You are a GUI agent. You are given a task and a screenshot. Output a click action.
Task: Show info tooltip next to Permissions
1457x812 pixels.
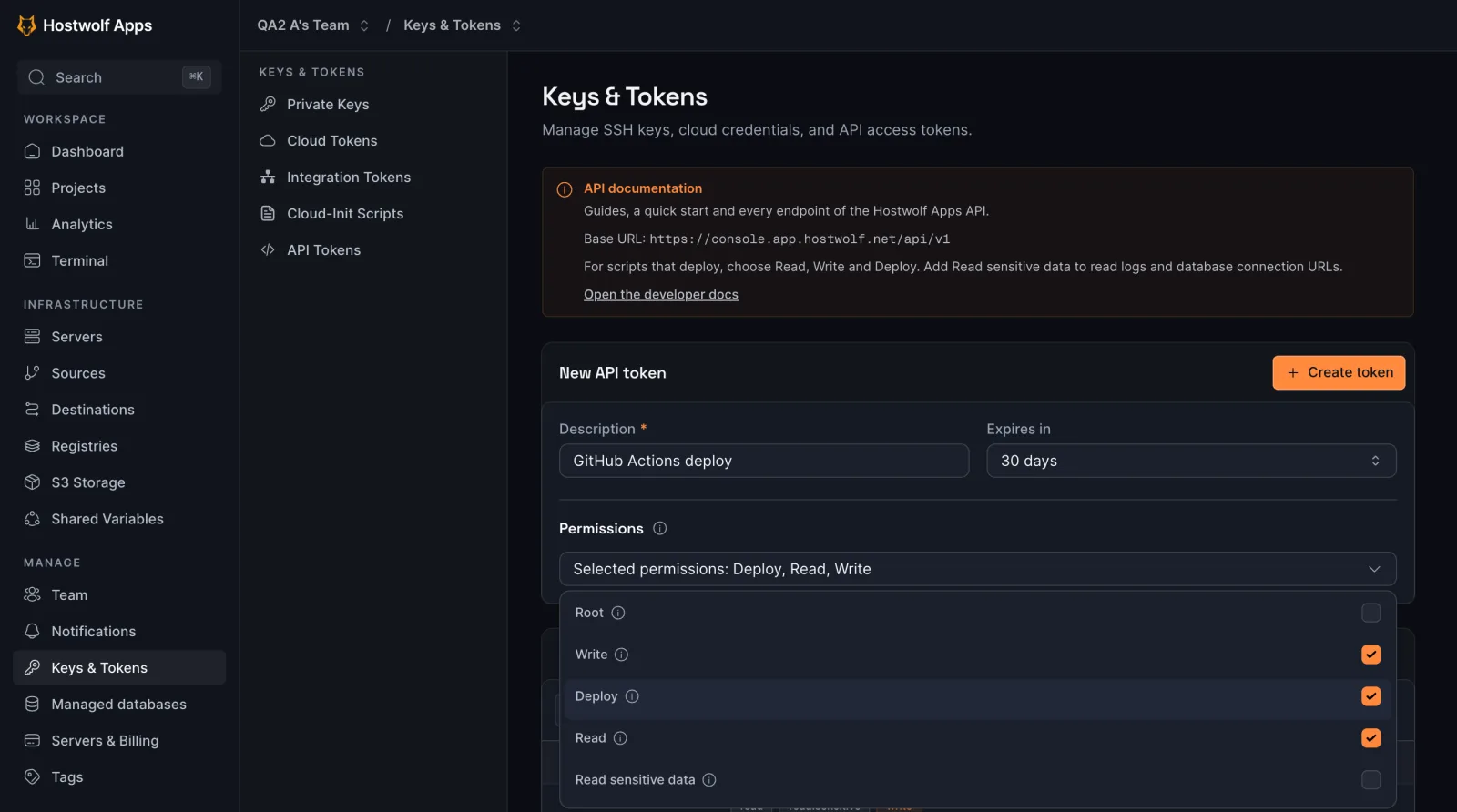[x=660, y=528]
